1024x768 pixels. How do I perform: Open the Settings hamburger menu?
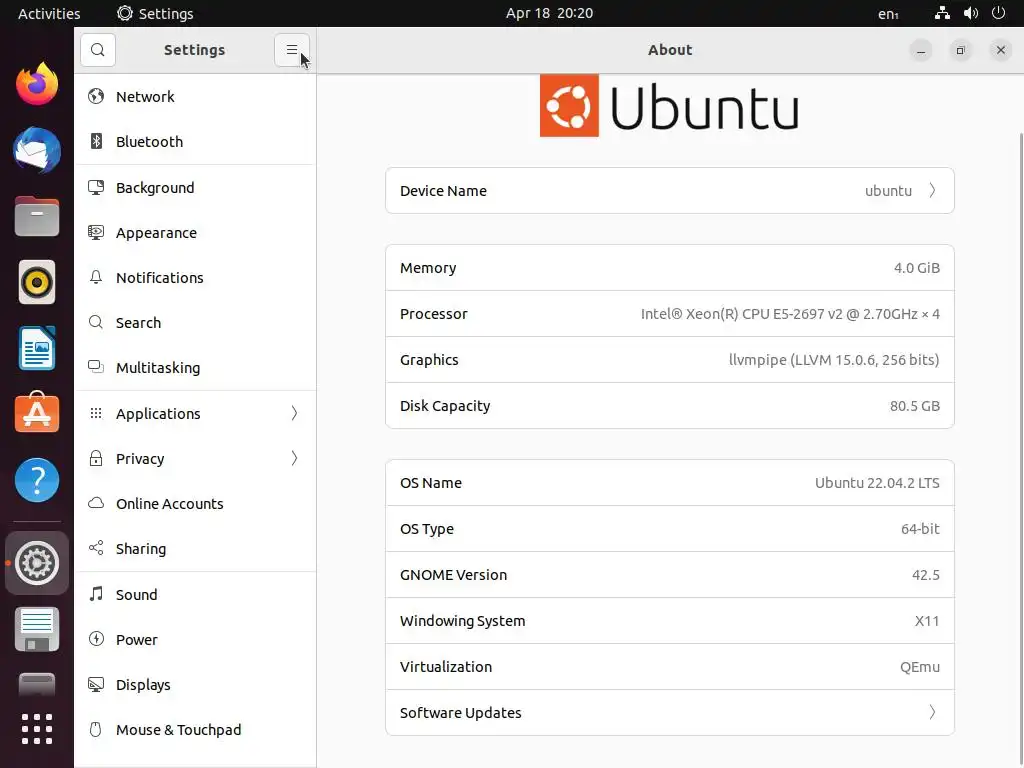tap(292, 50)
